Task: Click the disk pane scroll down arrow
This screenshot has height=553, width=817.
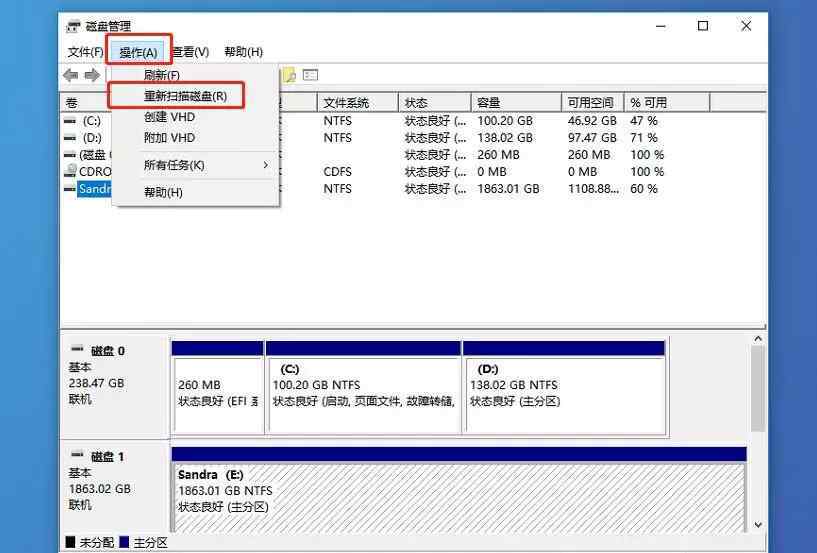Action: (x=757, y=524)
